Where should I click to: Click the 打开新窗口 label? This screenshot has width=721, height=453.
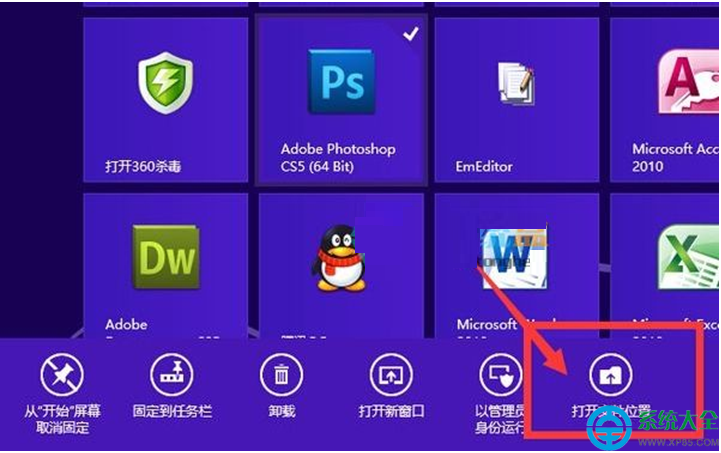tap(391, 411)
